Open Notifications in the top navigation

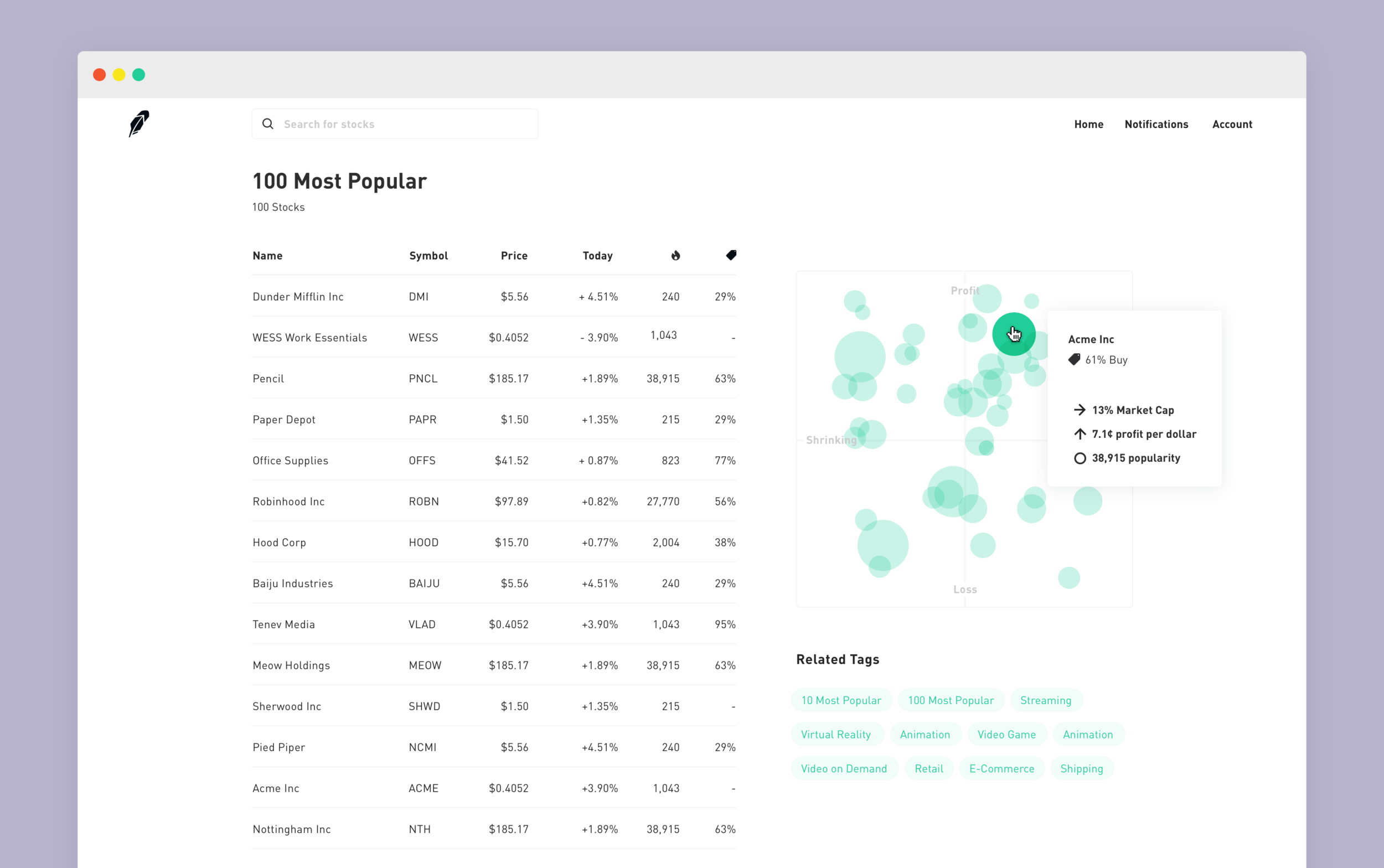1156,124
